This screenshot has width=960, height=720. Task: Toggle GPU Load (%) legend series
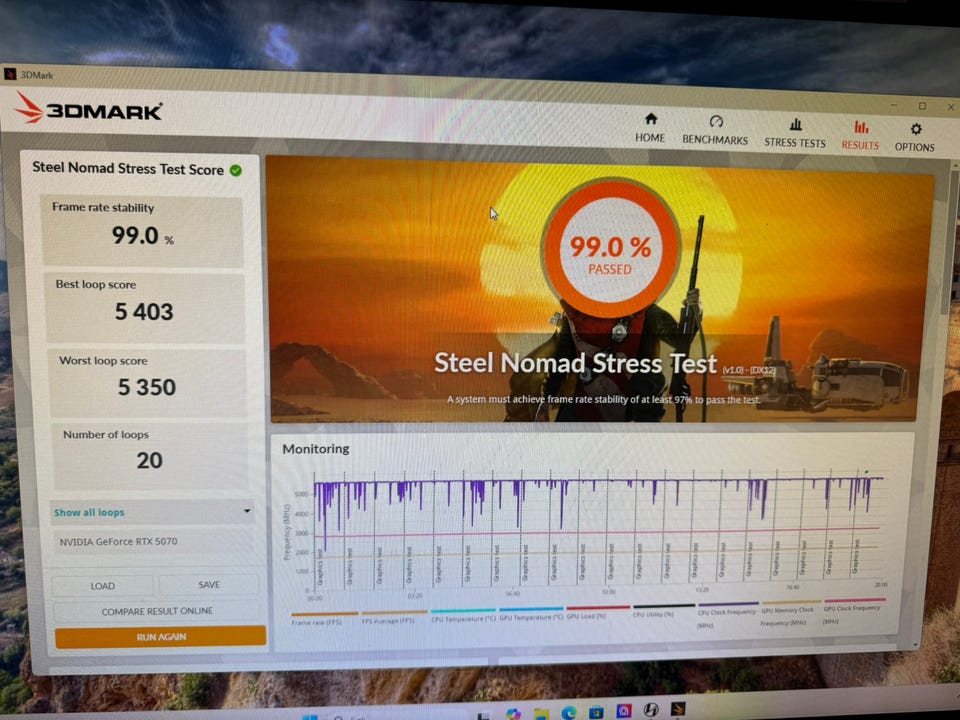(x=598, y=613)
